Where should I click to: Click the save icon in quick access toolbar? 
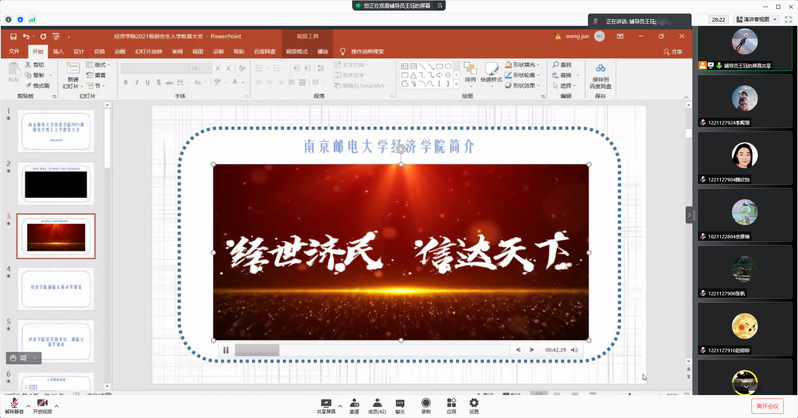coord(12,36)
